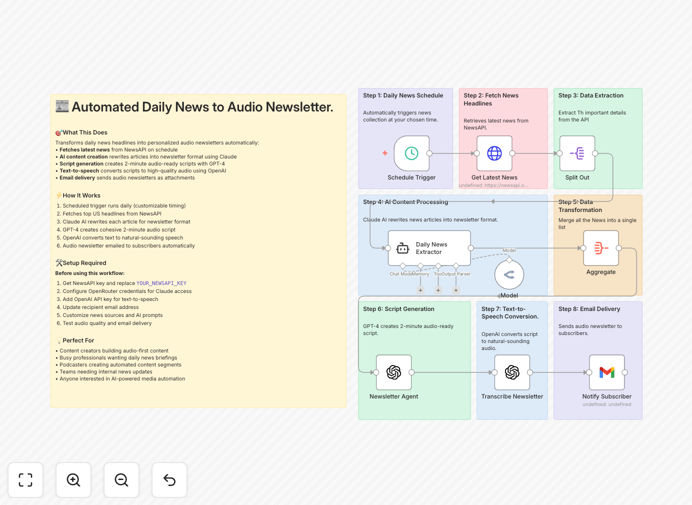692x505 pixels.
Task: Open the Daily News Extractor agent node
Action: (429, 248)
